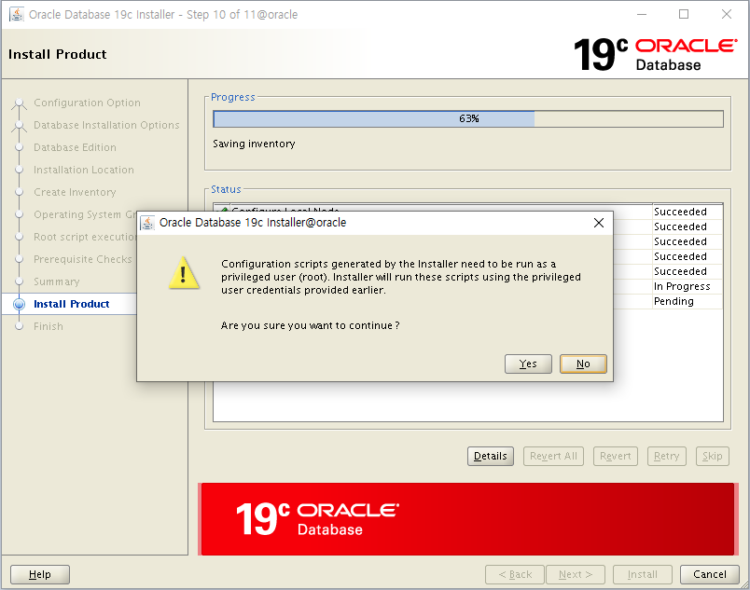Image resolution: width=750 pixels, height=590 pixels.
Task: Click the yellow warning triangle icon
Action: coord(184,273)
